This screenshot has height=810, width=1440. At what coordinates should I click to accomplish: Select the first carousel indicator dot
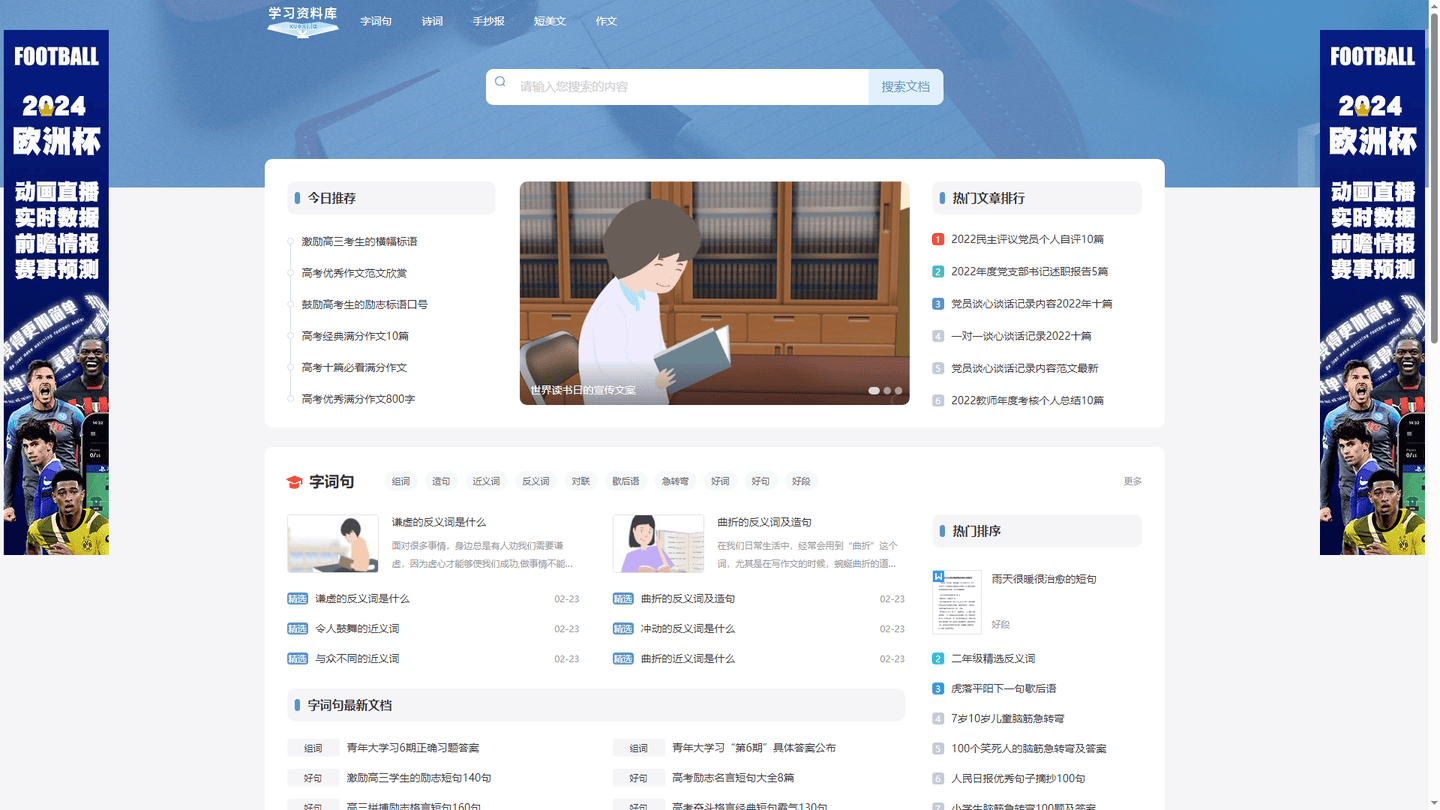(874, 391)
